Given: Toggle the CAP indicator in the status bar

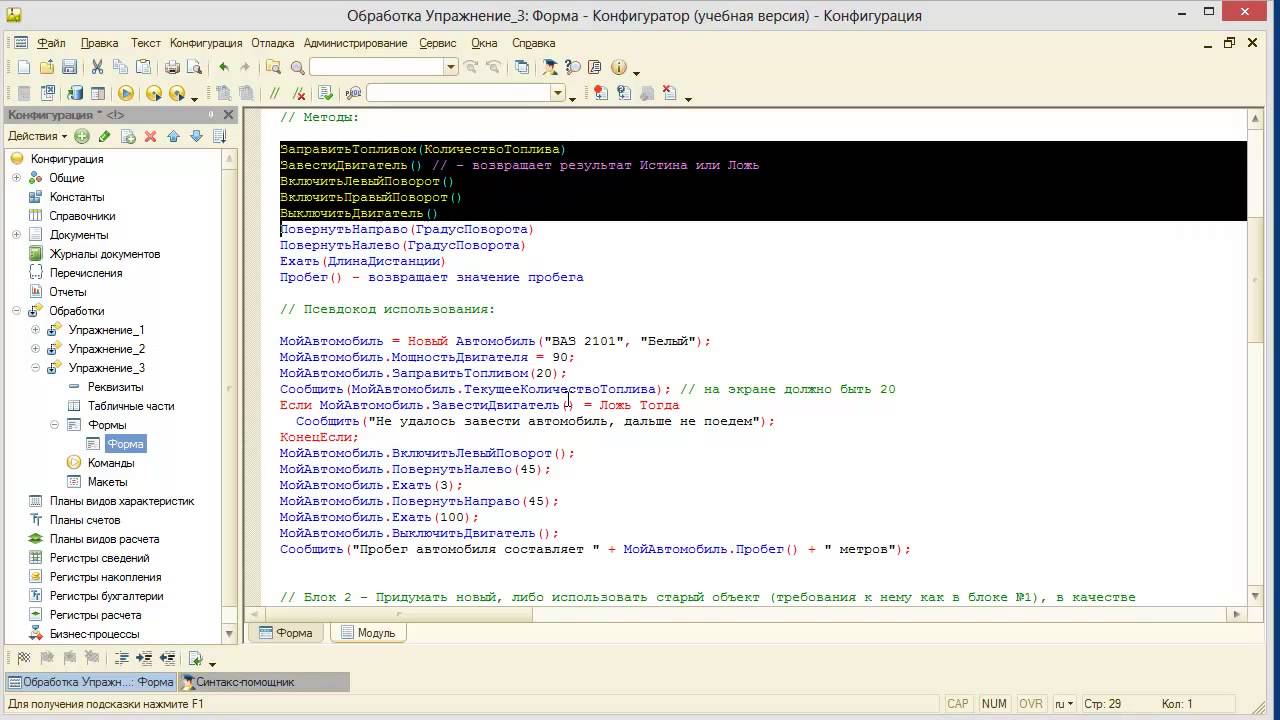Looking at the screenshot, I should pyautogui.click(x=957, y=704).
